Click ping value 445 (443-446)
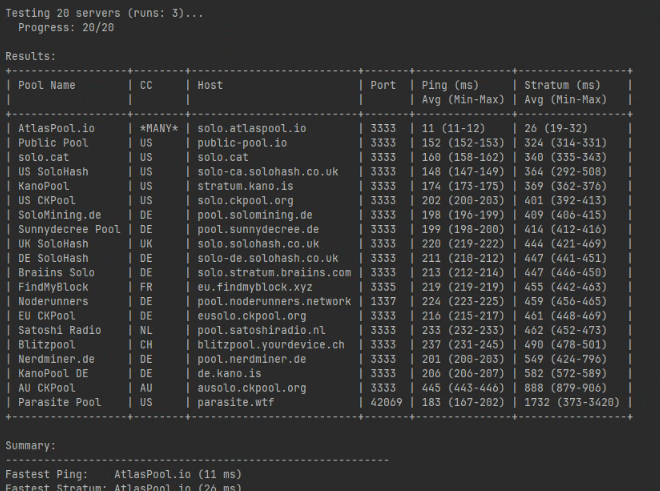The width and height of the screenshot is (660, 491). click(463, 388)
